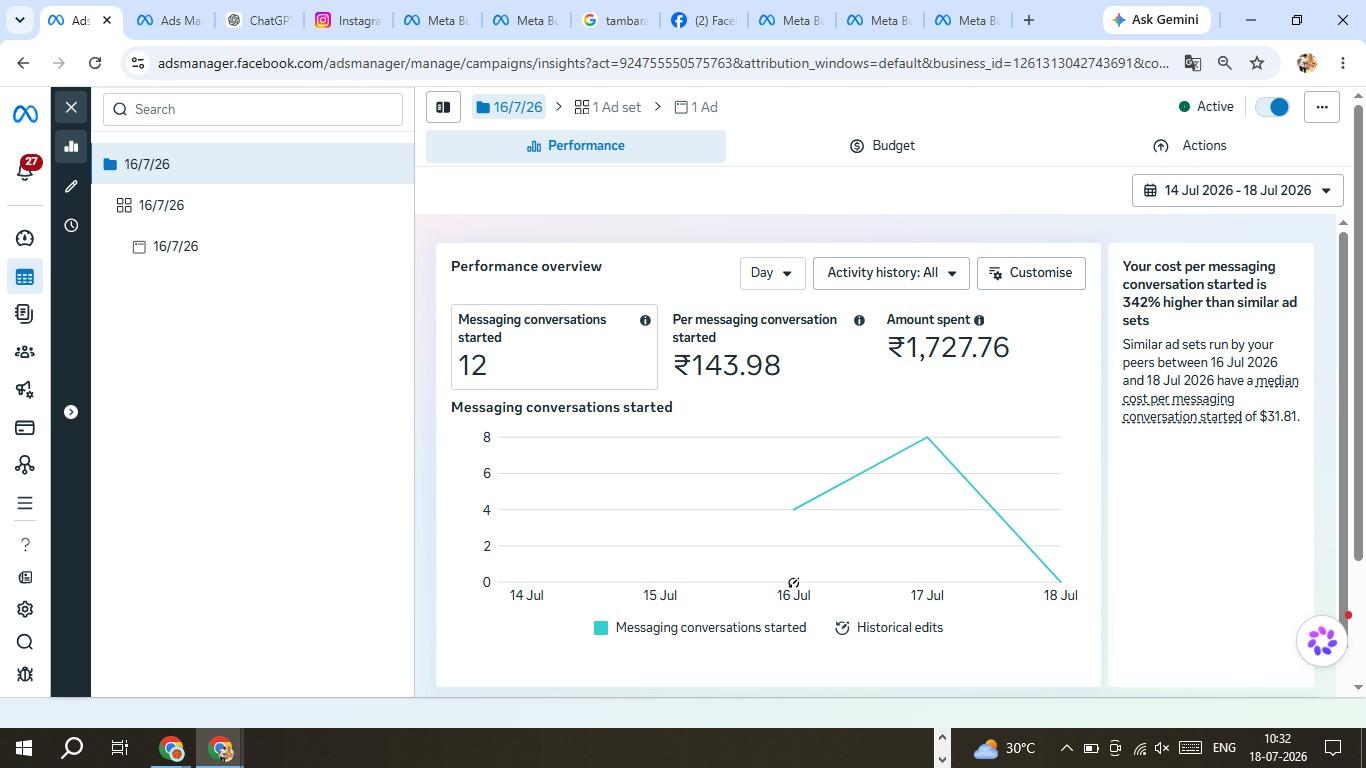
Task: Select the 16/7/26 campaign folder row
Action: coord(253,164)
